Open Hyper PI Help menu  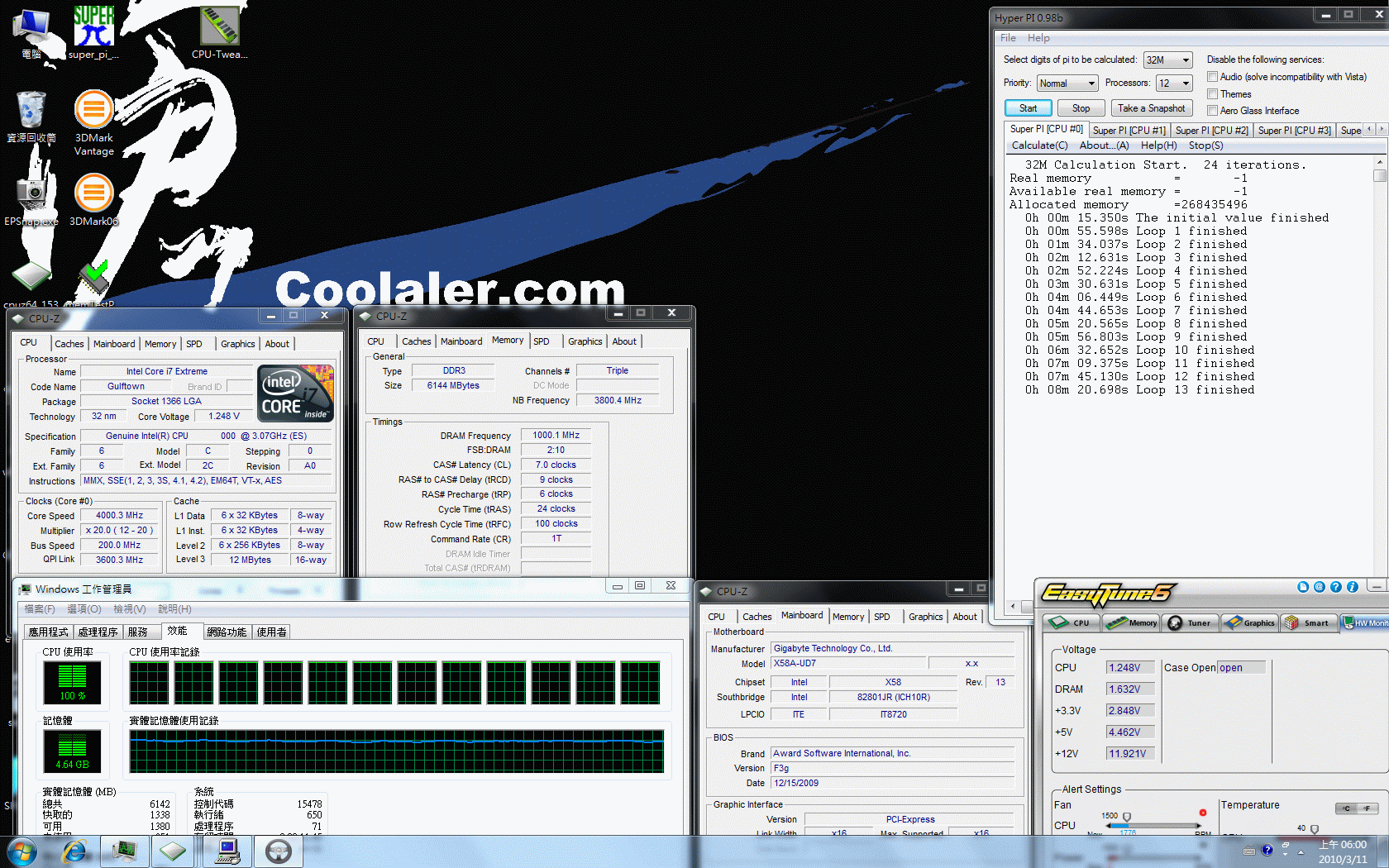1038,38
